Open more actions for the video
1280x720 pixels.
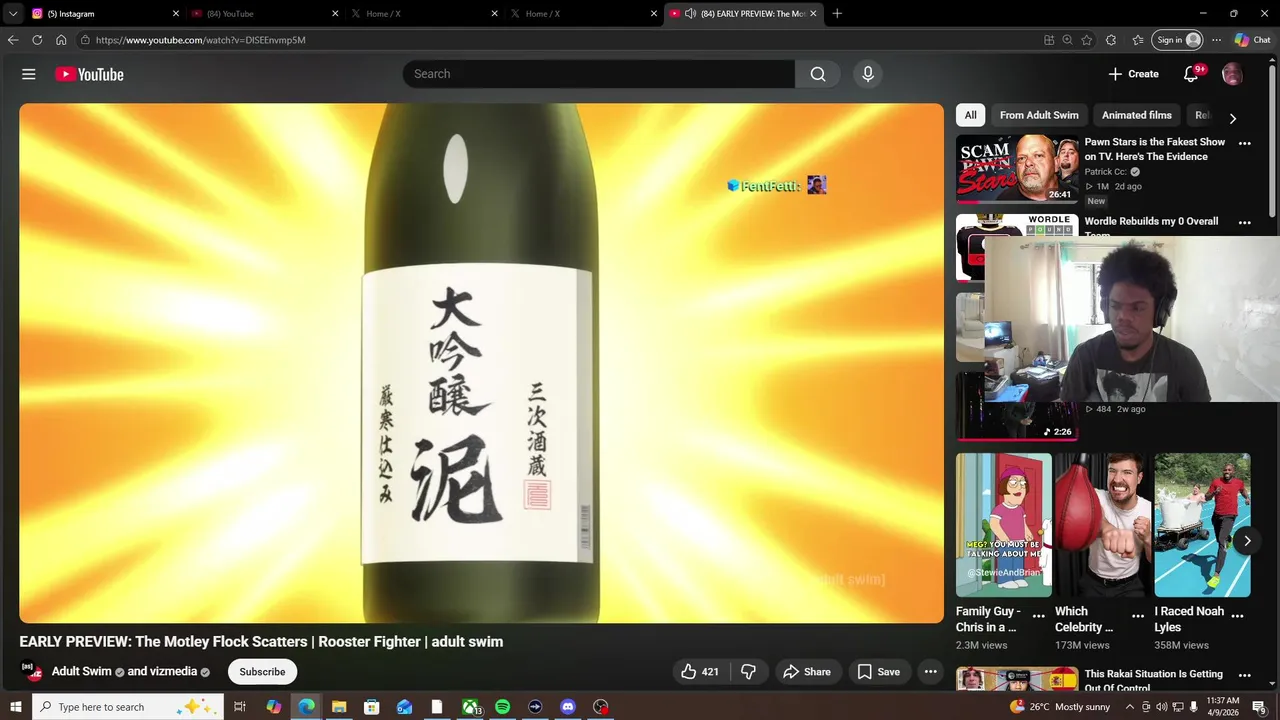coord(930,672)
